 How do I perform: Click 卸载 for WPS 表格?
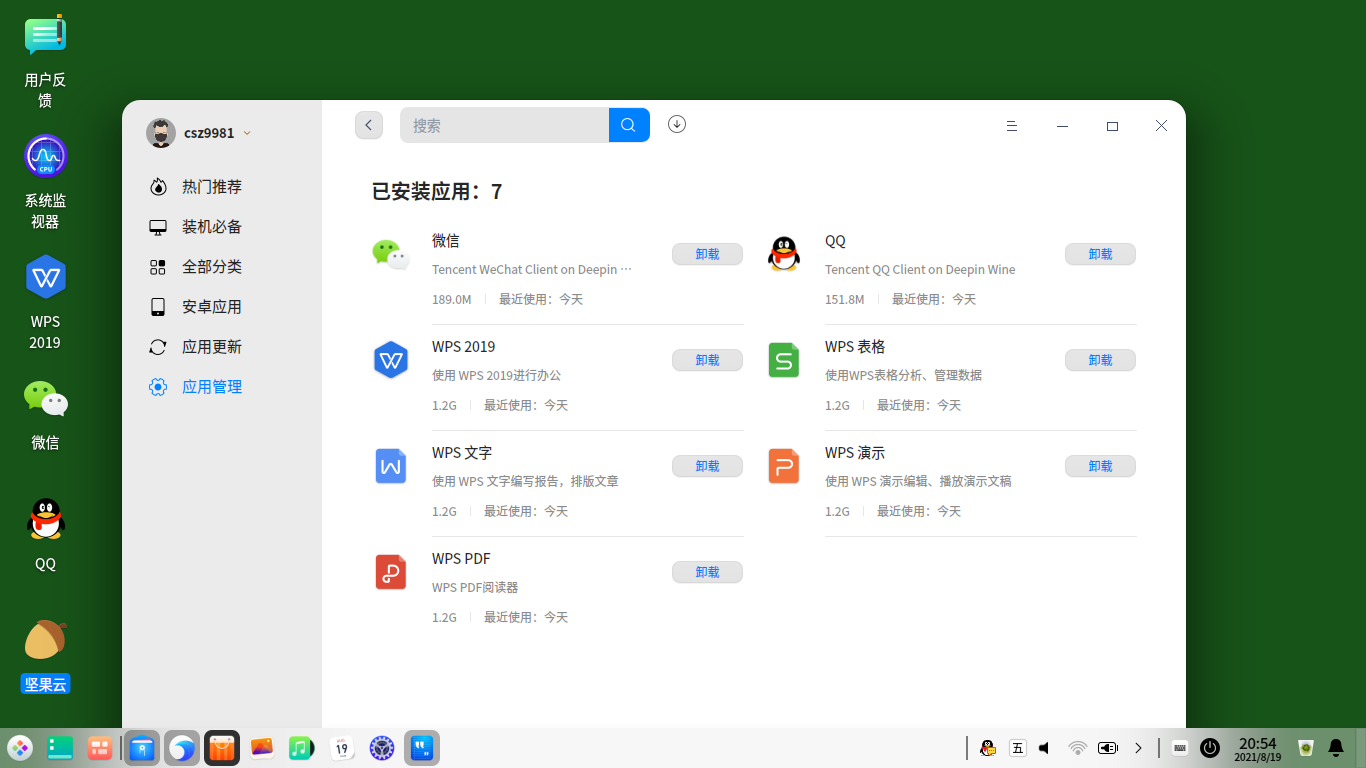point(1100,360)
